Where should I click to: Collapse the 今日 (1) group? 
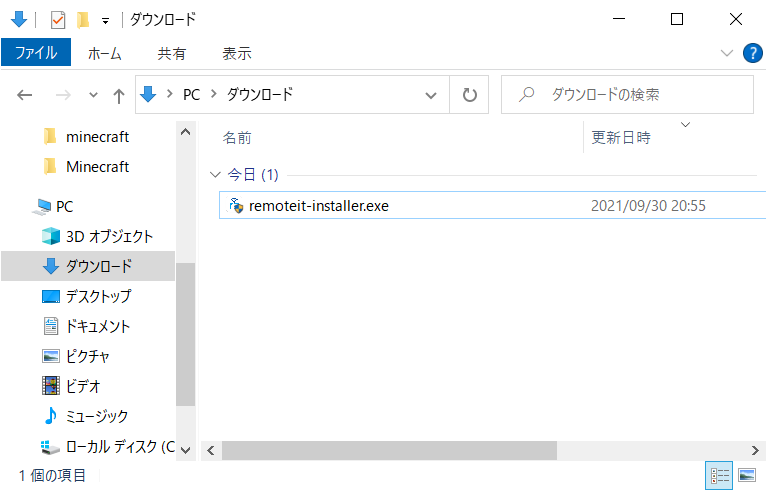pyautogui.click(x=215, y=175)
